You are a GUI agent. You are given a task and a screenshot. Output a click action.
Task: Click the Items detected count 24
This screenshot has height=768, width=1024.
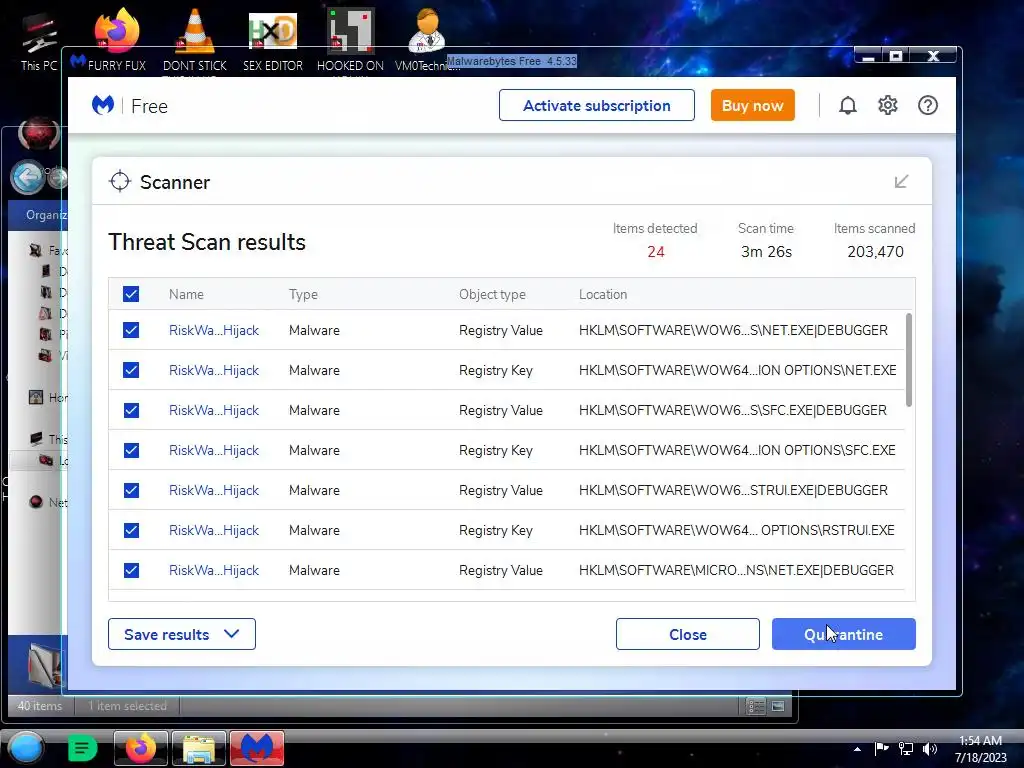point(656,251)
